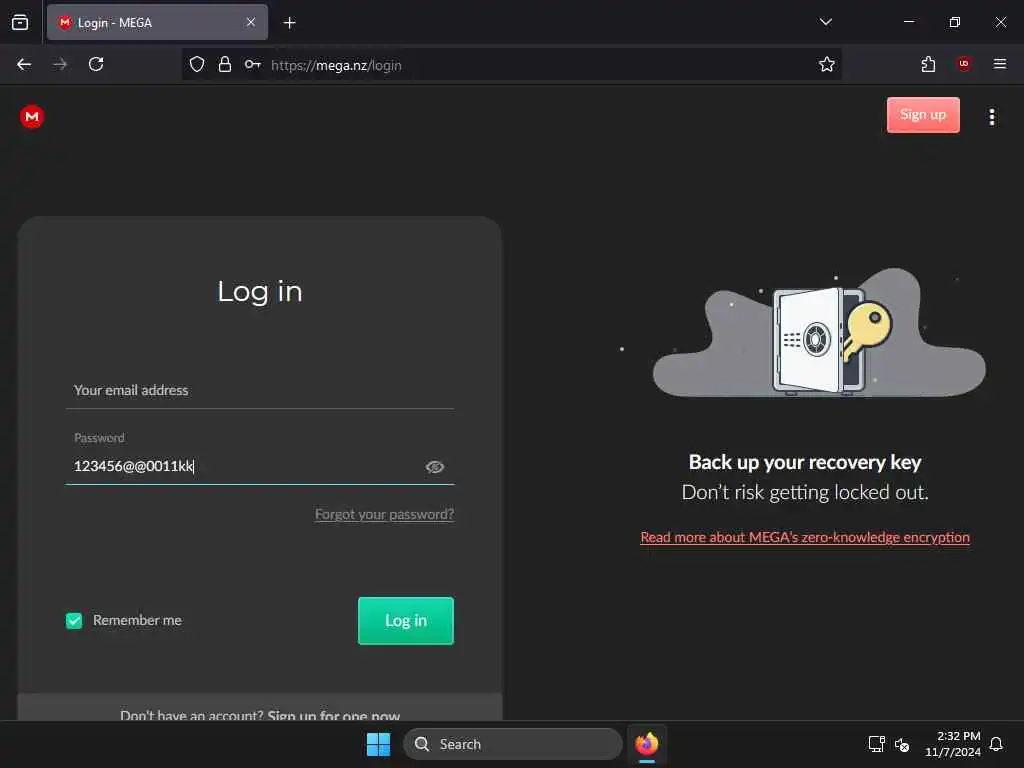Viewport: 1024px width, 768px height.
Task: Toggle password visibility eye icon
Action: 435,466
